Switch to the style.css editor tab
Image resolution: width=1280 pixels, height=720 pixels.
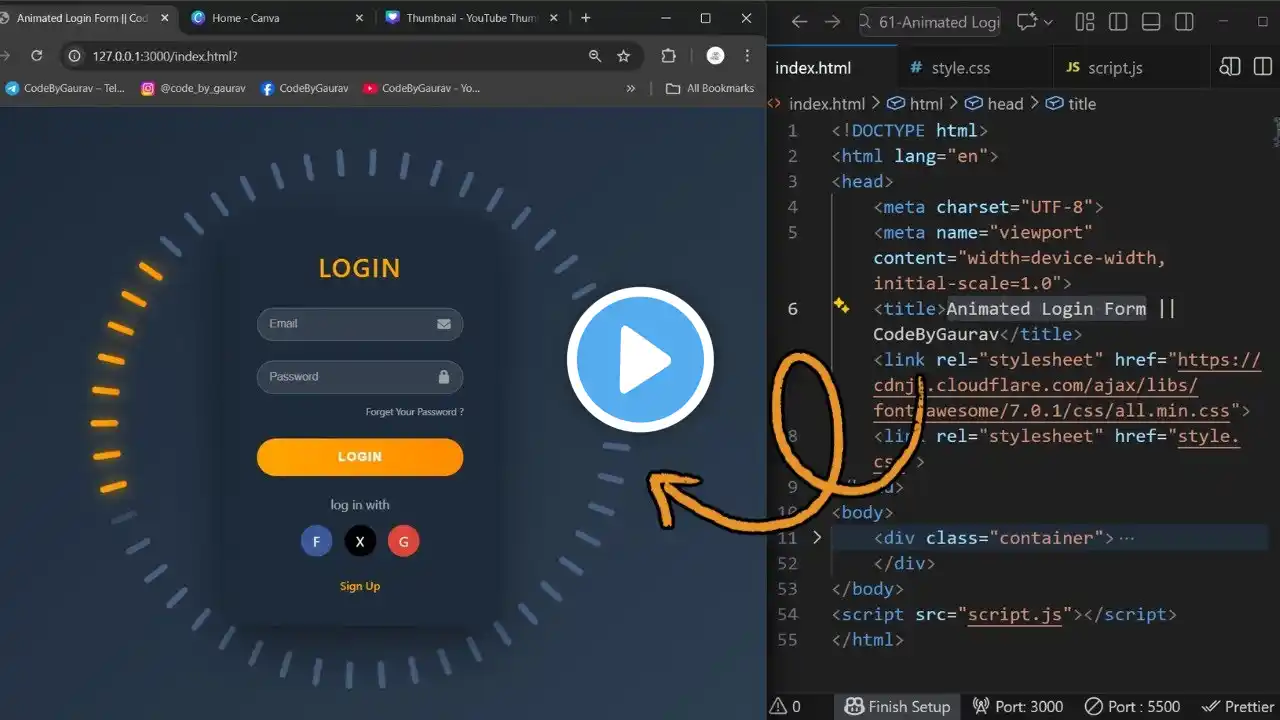click(960, 68)
